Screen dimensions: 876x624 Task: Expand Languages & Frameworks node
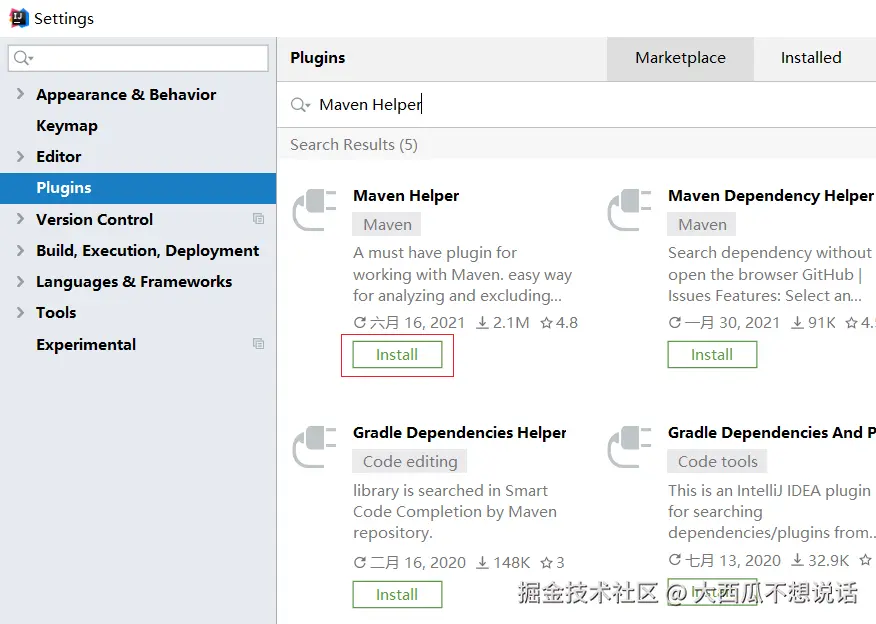20,282
